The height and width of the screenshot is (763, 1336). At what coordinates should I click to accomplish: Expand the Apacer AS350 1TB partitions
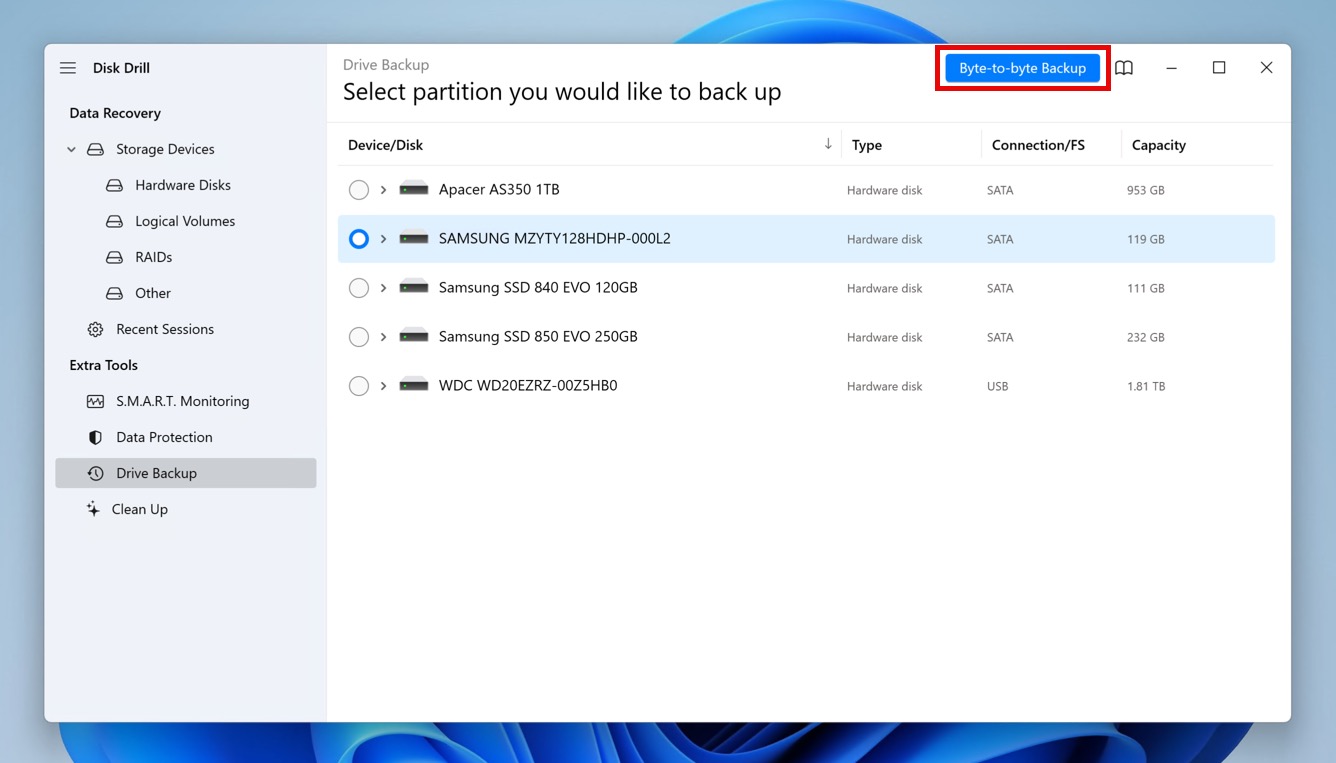[x=383, y=190]
